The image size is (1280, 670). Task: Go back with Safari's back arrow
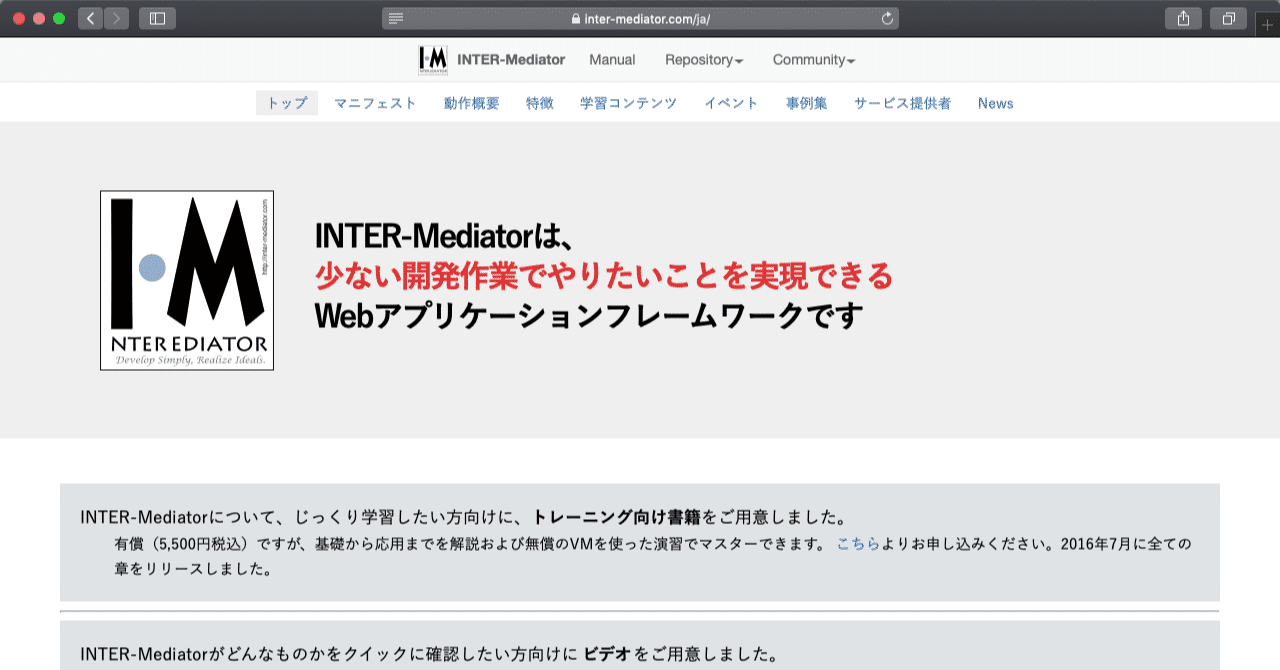(90, 18)
